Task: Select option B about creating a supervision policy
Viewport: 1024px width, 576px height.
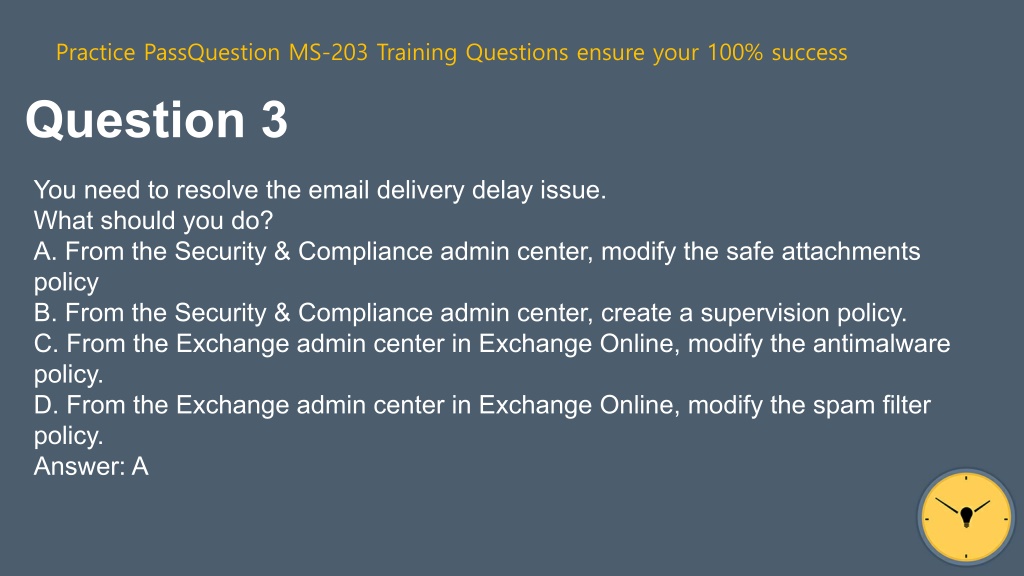Action: click(470, 313)
